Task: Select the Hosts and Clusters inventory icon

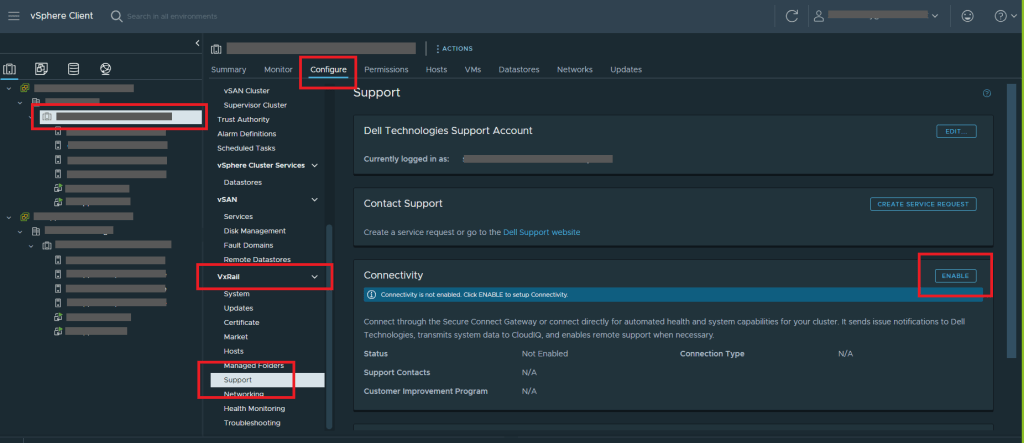Action: pos(11,69)
